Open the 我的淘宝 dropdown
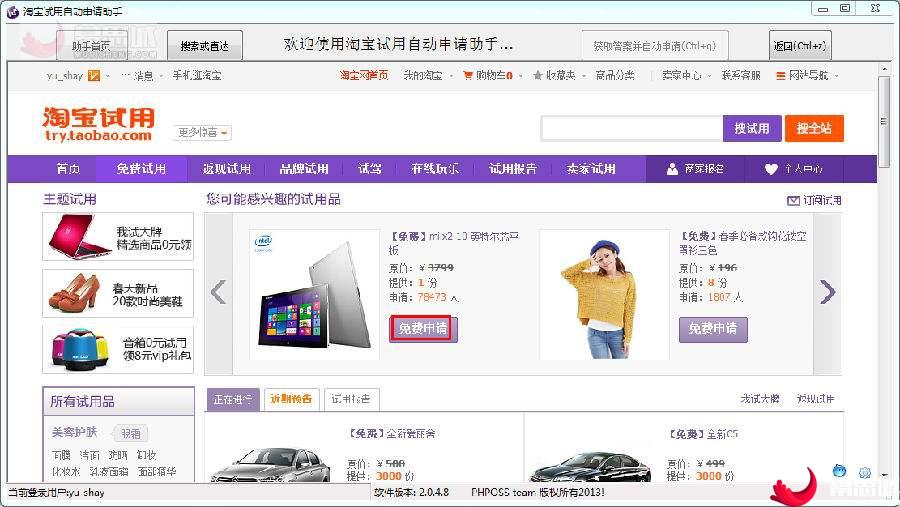This screenshot has width=900, height=507. click(428, 75)
